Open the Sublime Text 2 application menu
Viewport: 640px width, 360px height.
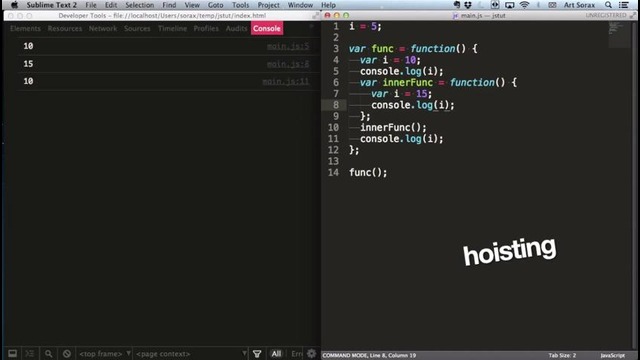pos(51,5)
